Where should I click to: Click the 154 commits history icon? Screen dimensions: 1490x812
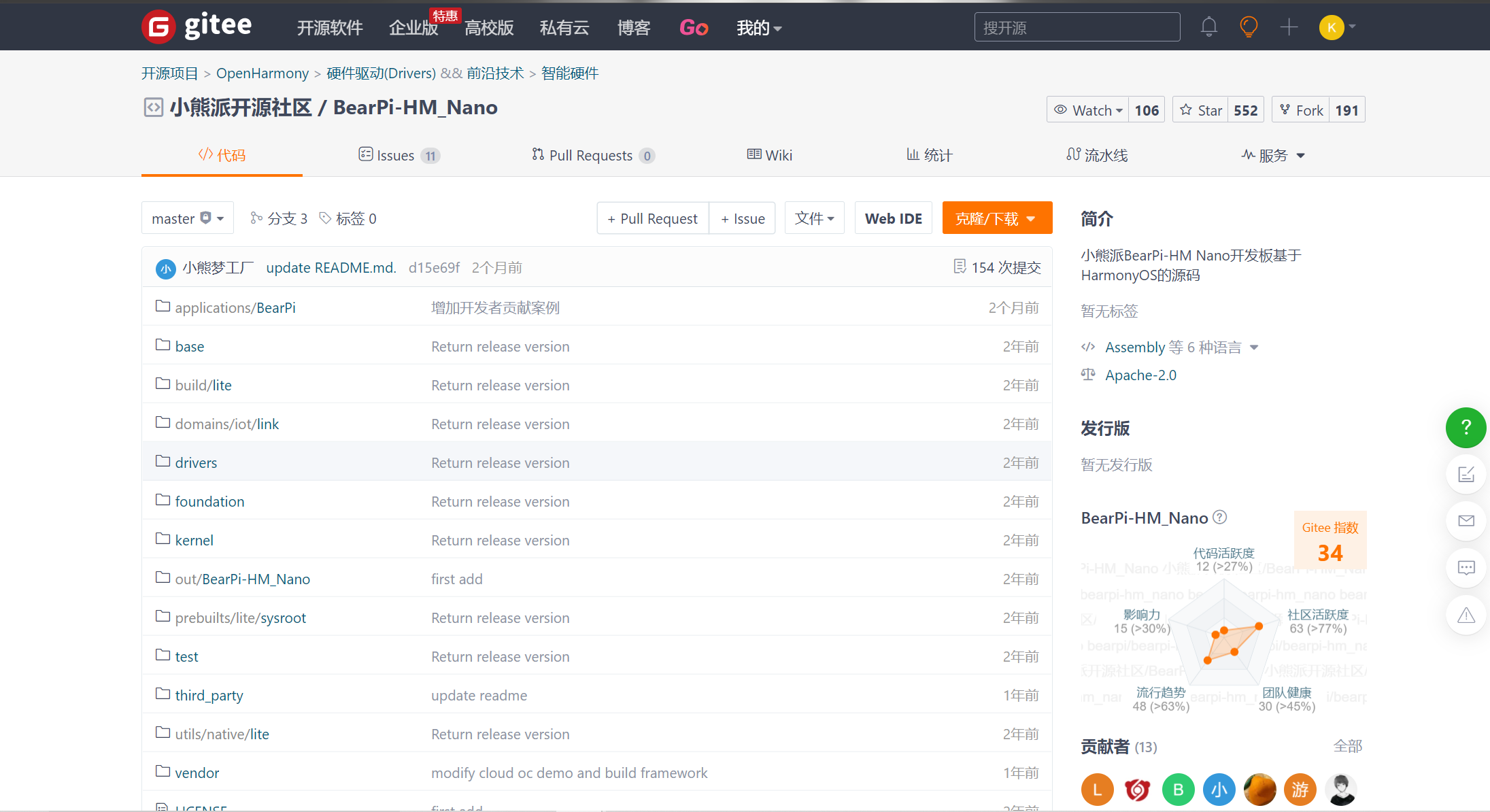click(960, 267)
